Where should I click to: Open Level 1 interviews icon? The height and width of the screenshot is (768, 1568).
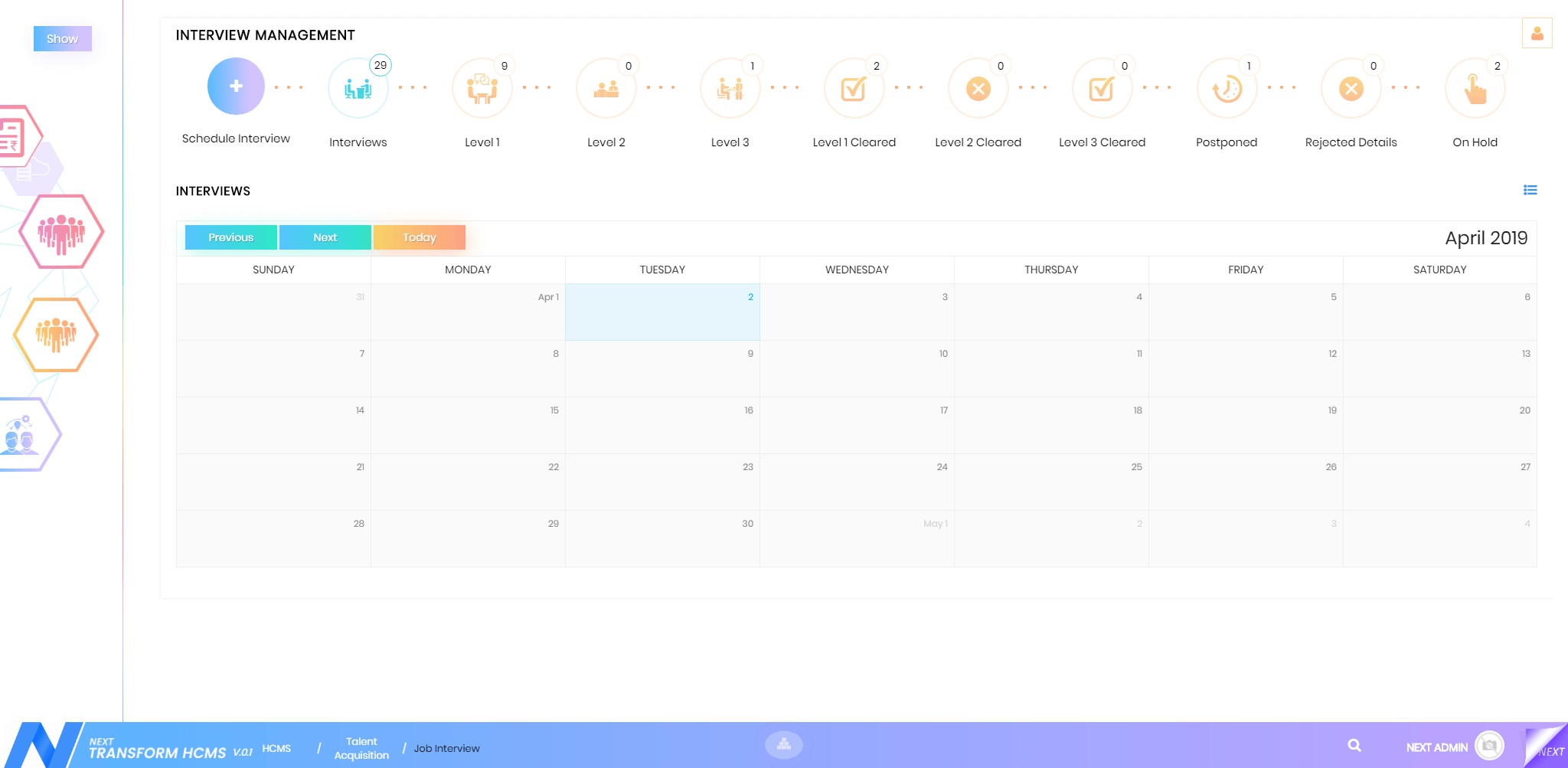pyautogui.click(x=482, y=89)
